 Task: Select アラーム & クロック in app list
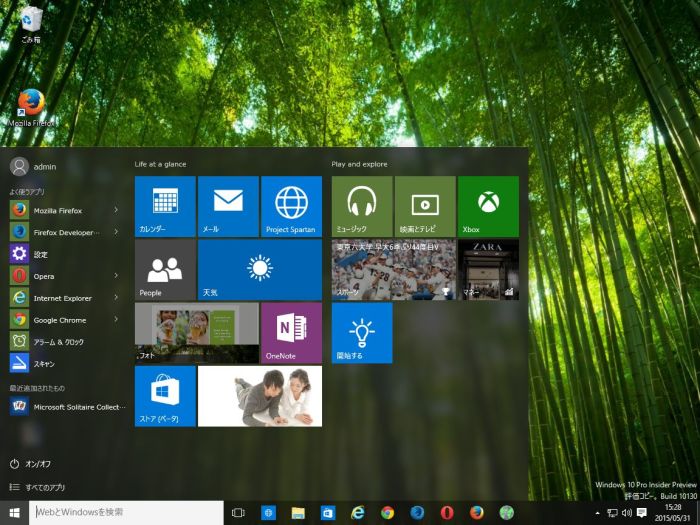pos(58,342)
